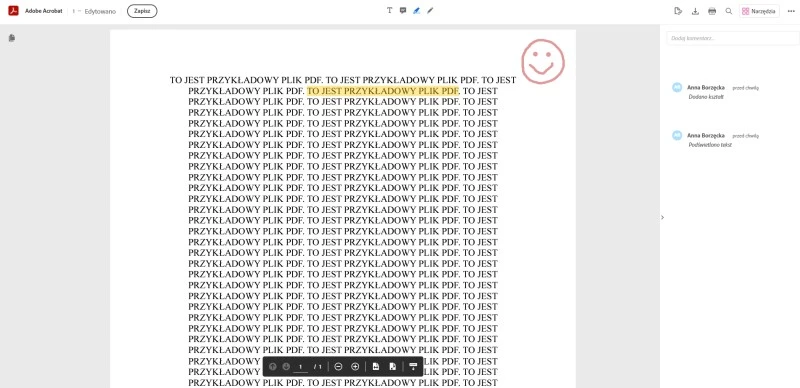The height and width of the screenshot is (388, 800).
Task: Go to next page with down arrow
Action: (286, 367)
